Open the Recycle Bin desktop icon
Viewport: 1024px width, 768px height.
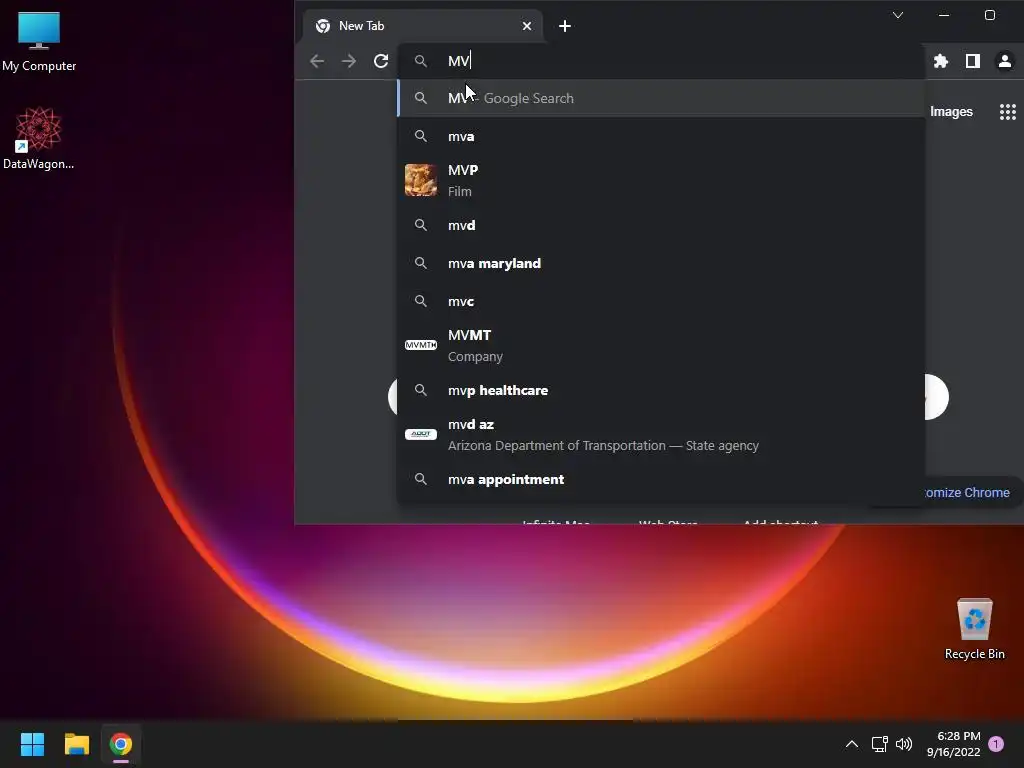tap(974, 629)
